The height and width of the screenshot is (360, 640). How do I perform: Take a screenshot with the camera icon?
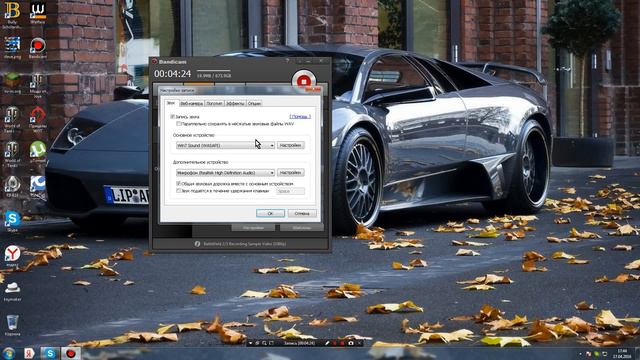point(351,343)
